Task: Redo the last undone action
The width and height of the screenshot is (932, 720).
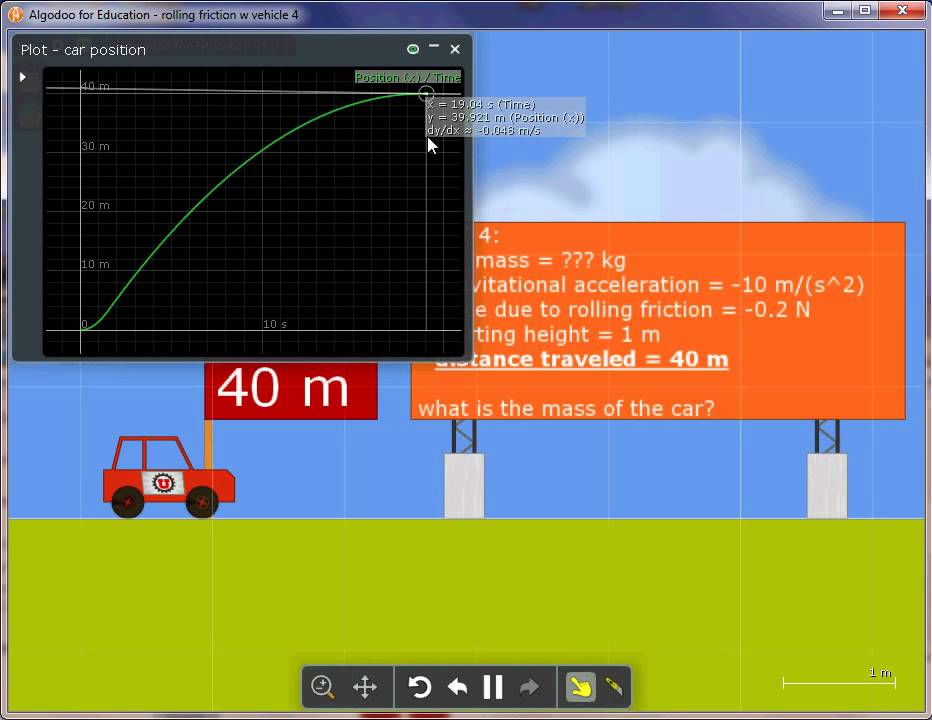Action: pyautogui.click(x=529, y=688)
